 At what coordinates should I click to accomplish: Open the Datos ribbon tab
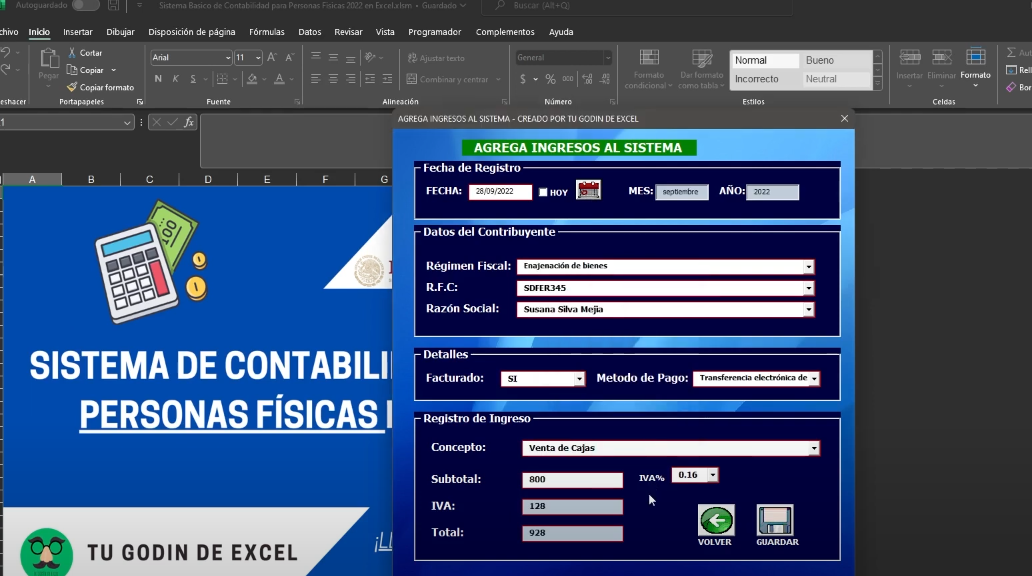click(309, 32)
